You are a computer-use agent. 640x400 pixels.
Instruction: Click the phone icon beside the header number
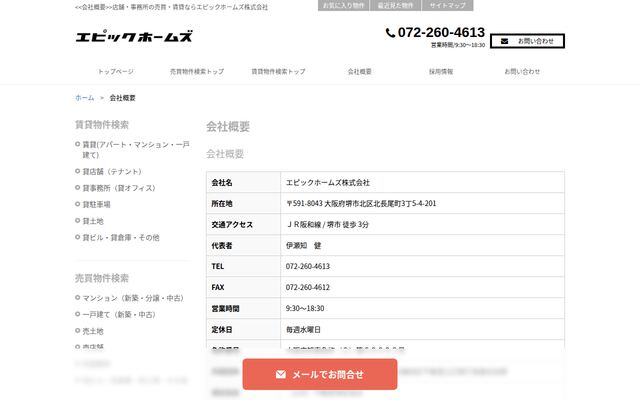tap(391, 33)
